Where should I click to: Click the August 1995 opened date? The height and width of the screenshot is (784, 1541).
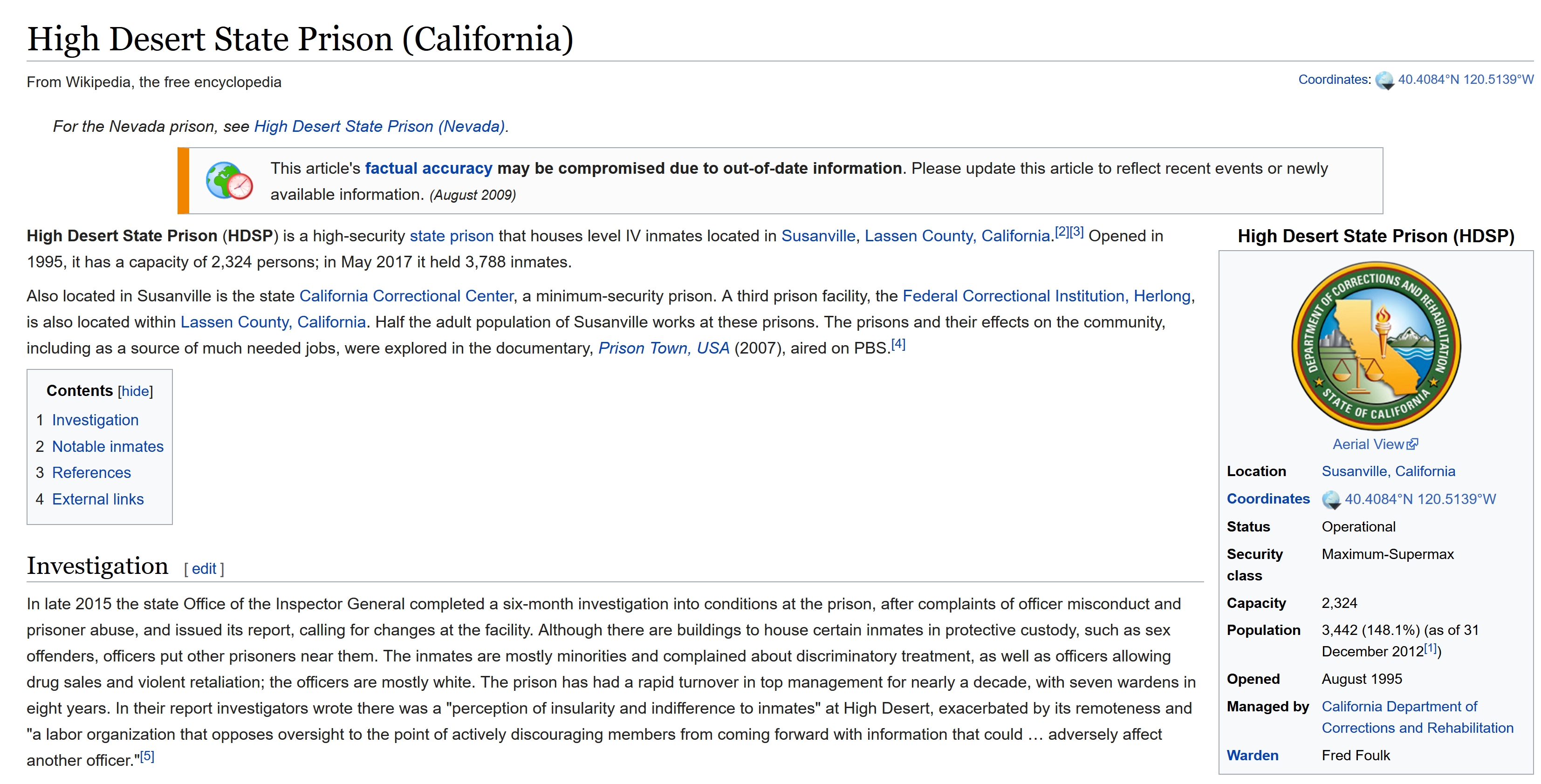coord(1362,679)
